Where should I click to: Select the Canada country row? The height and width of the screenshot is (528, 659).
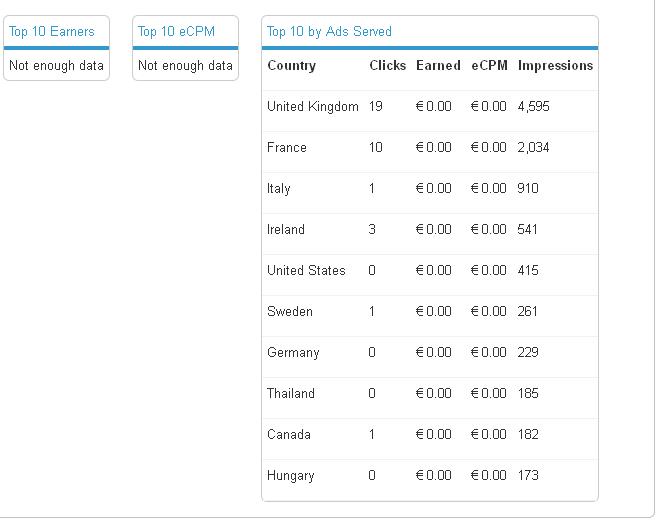(x=288, y=434)
